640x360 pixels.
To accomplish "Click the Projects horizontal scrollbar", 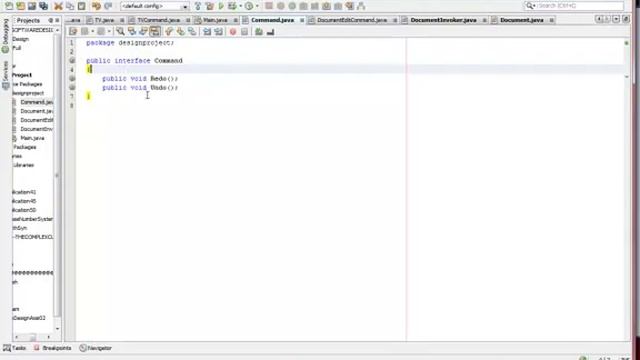I will 33,337.
